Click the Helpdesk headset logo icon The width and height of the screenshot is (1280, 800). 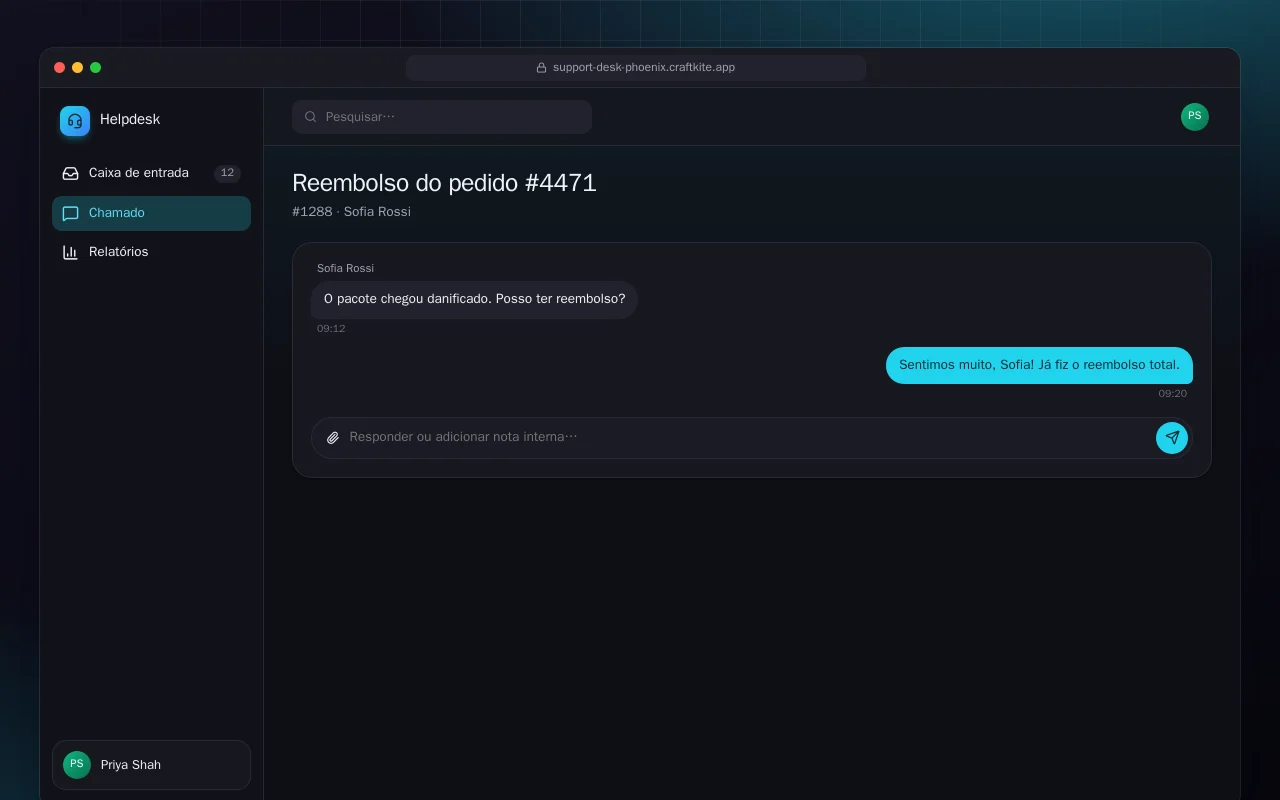click(75, 121)
